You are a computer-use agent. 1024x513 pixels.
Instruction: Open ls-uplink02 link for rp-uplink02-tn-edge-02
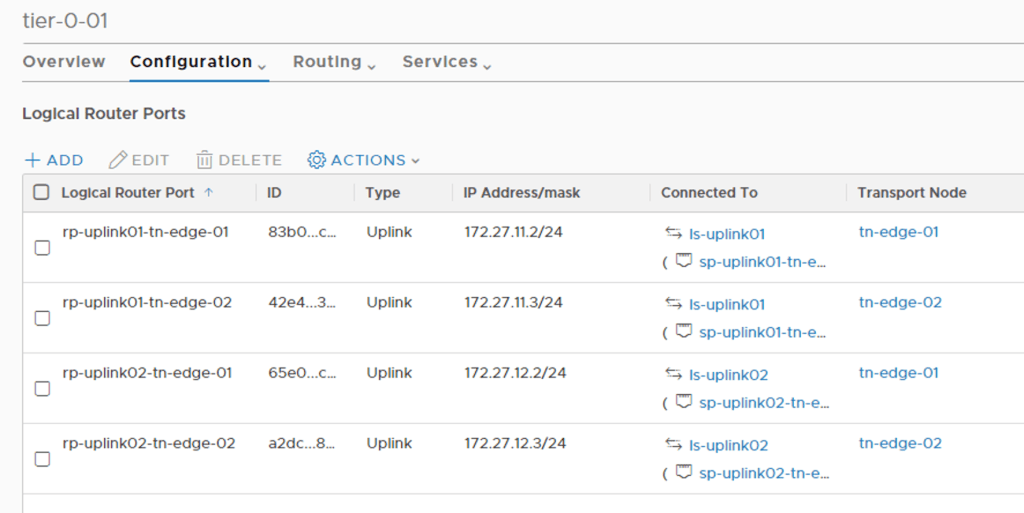tap(728, 445)
